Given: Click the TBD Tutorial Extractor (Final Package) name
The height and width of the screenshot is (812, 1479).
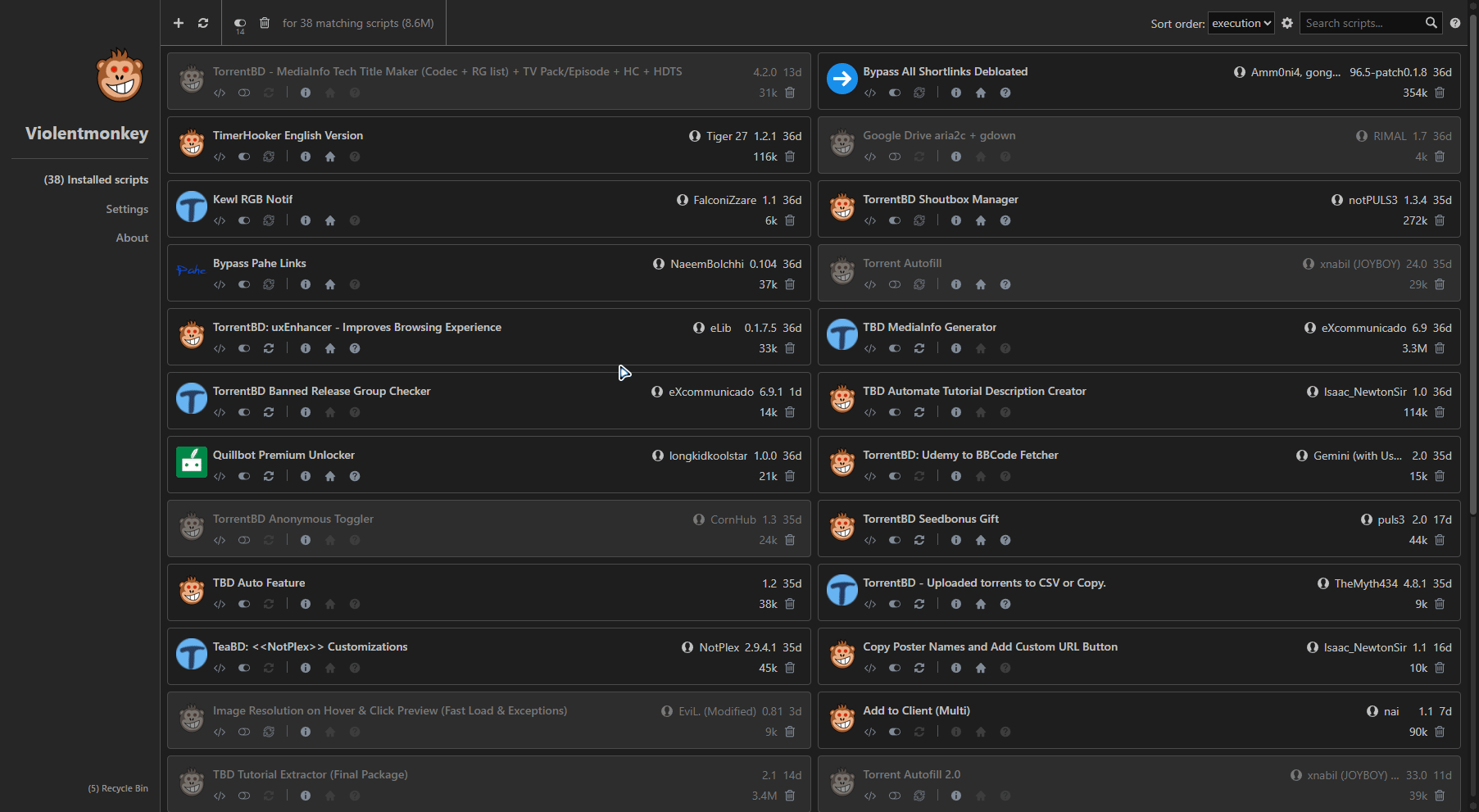Looking at the screenshot, I should [x=311, y=774].
